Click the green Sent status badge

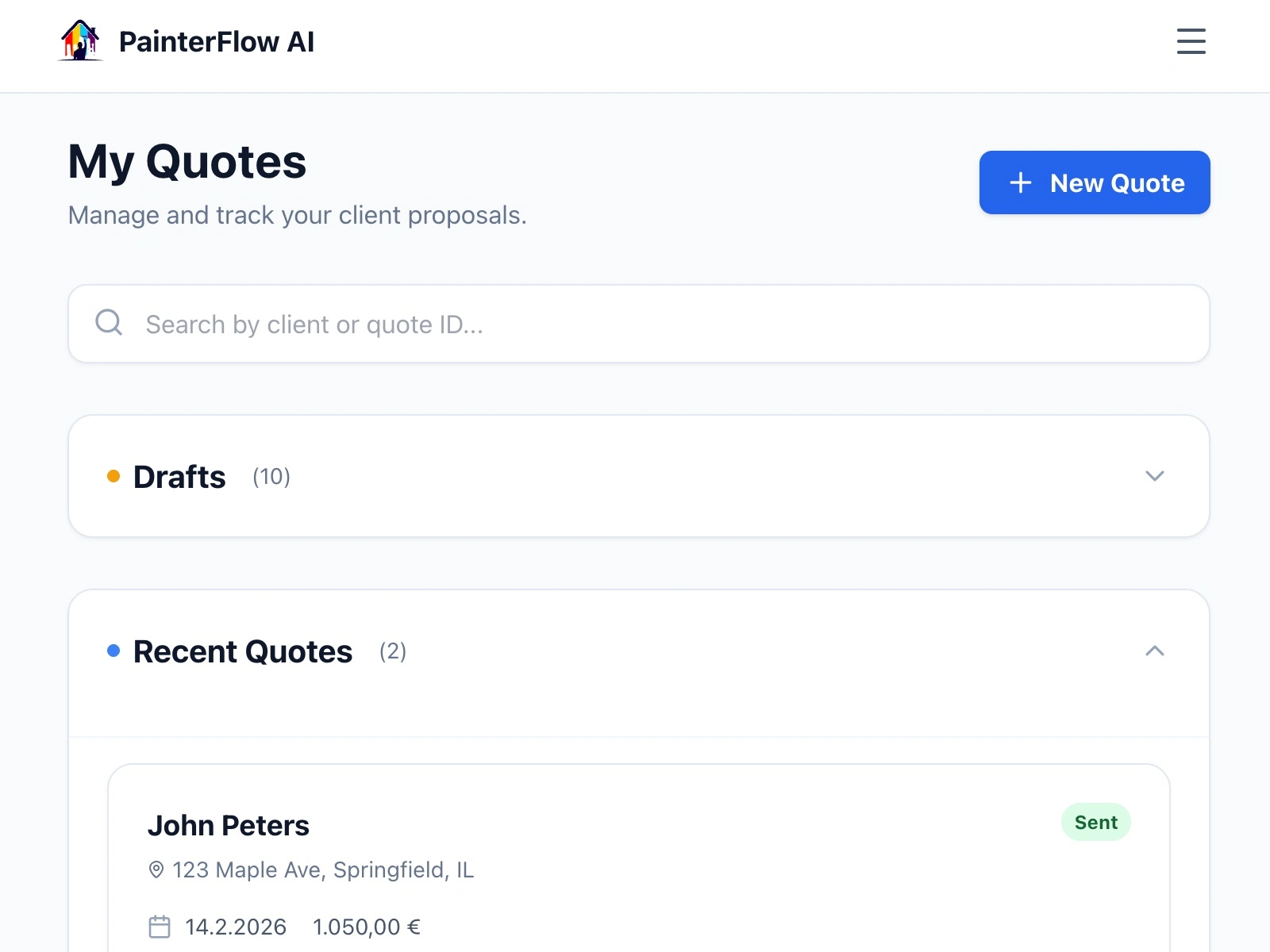pos(1095,823)
